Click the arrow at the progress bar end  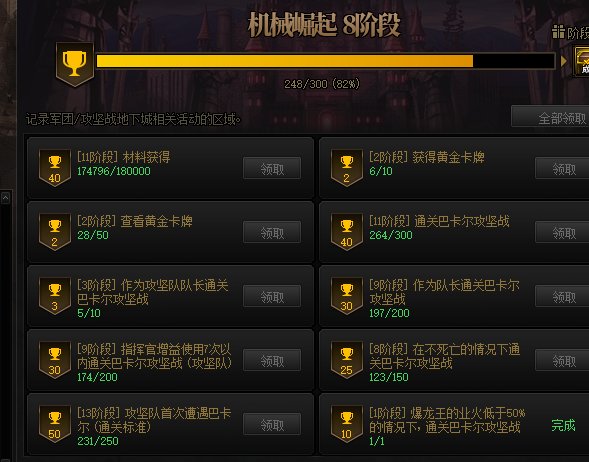coord(563,61)
